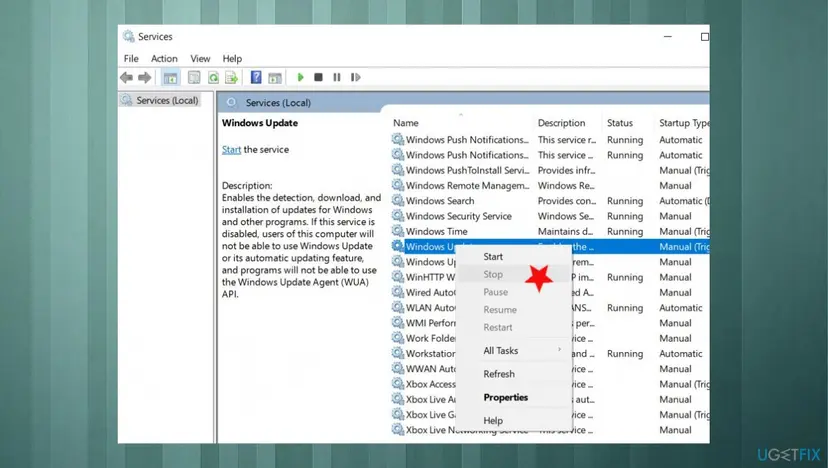Screen dimensions: 828x468
Task: Click the gear icon of Windows Security Service
Action: pyautogui.click(x=398, y=216)
